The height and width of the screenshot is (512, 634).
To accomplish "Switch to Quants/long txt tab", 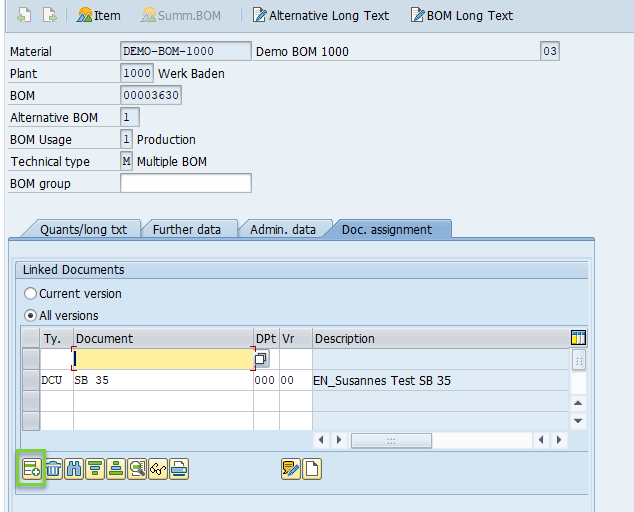I will 83,229.
